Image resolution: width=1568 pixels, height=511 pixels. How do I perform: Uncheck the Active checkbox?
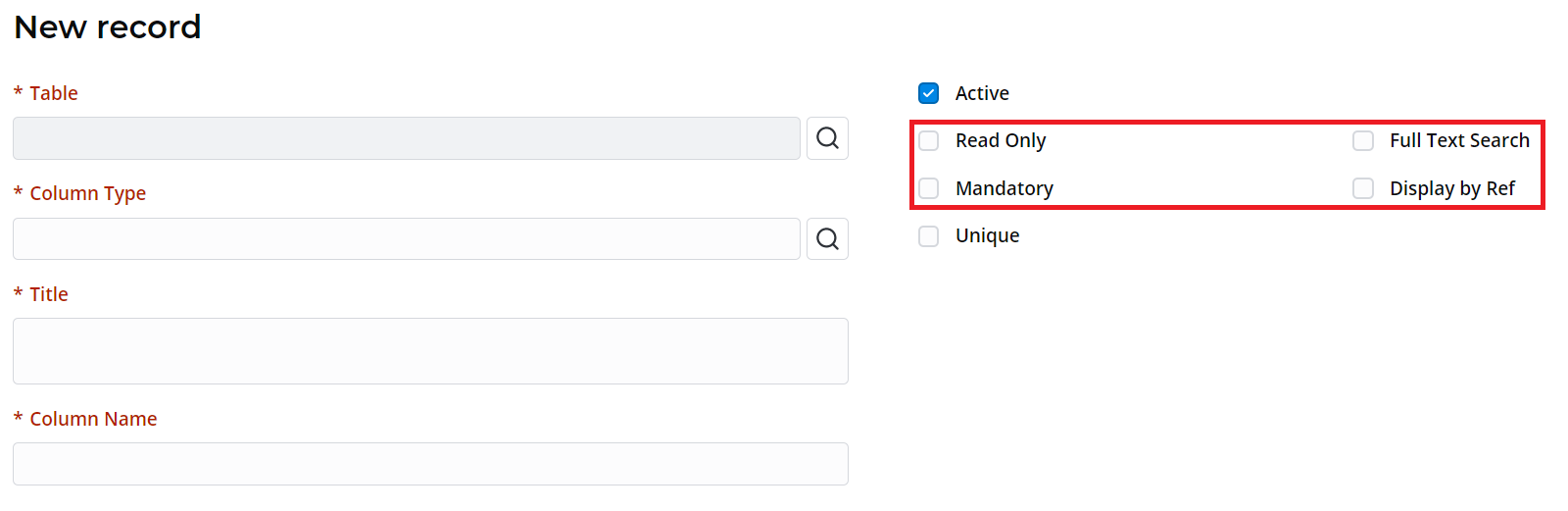coord(929,93)
